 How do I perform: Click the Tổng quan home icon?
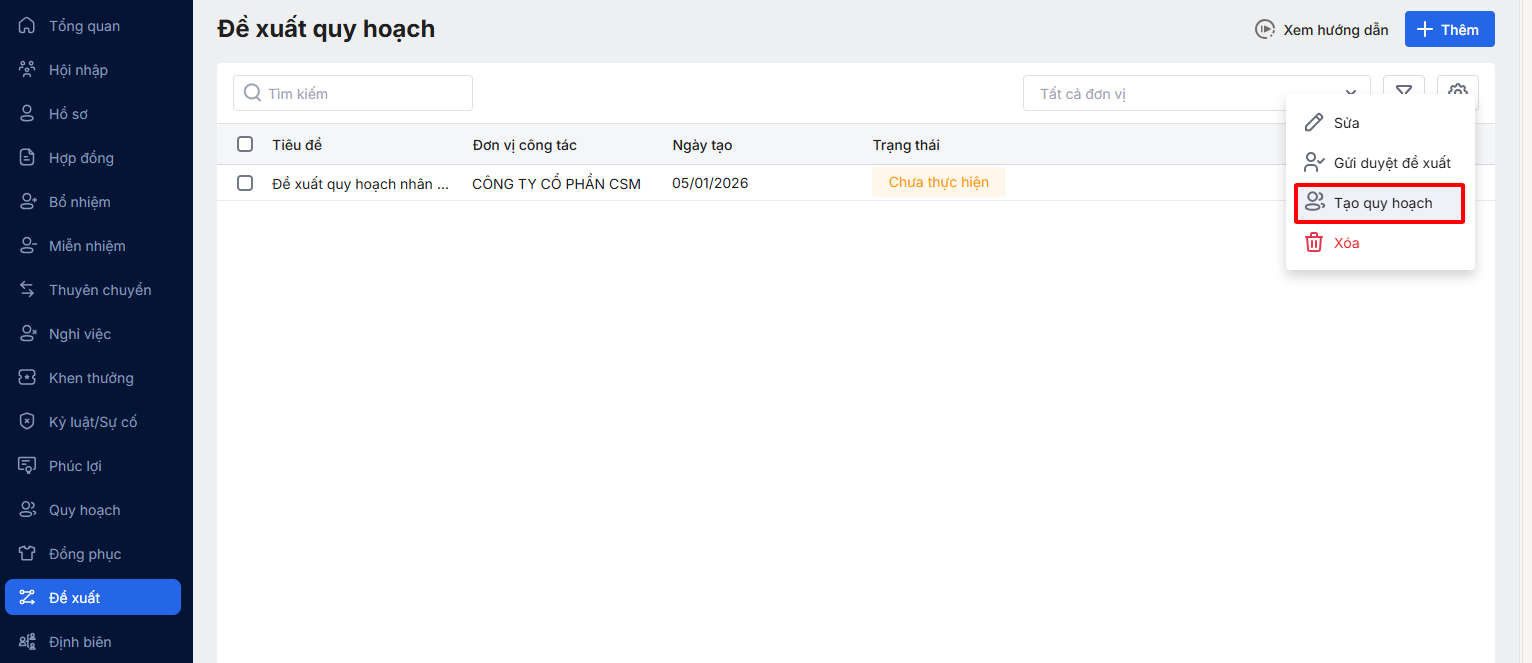pyautogui.click(x=28, y=26)
